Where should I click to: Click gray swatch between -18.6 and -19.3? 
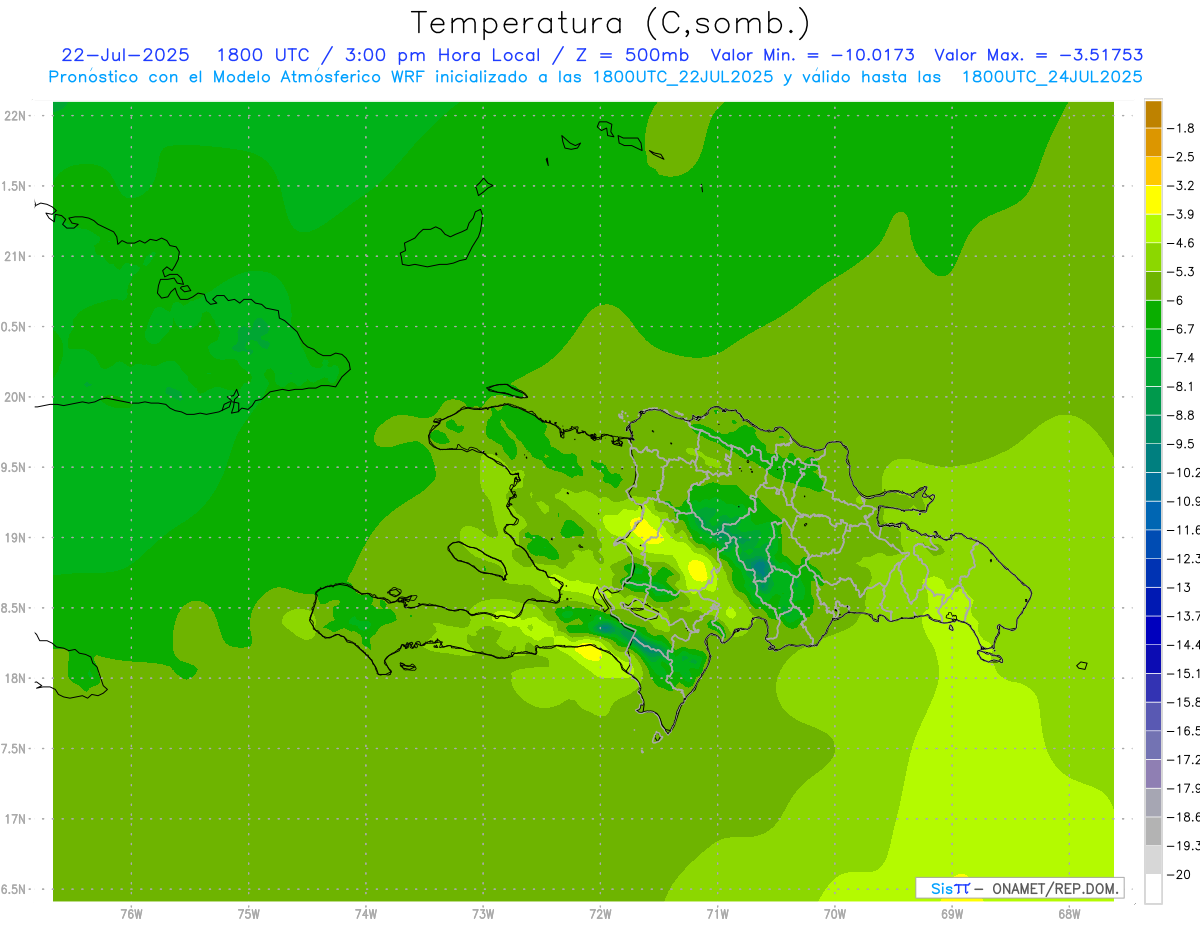click(x=1153, y=831)
